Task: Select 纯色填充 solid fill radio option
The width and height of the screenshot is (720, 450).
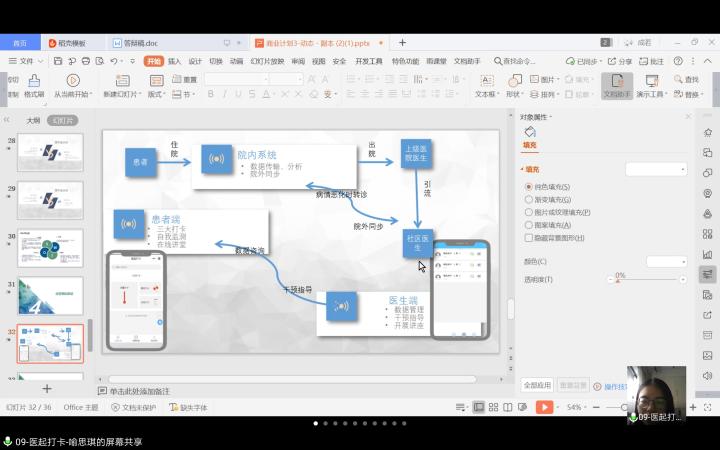Action: (x=529, y=187)
